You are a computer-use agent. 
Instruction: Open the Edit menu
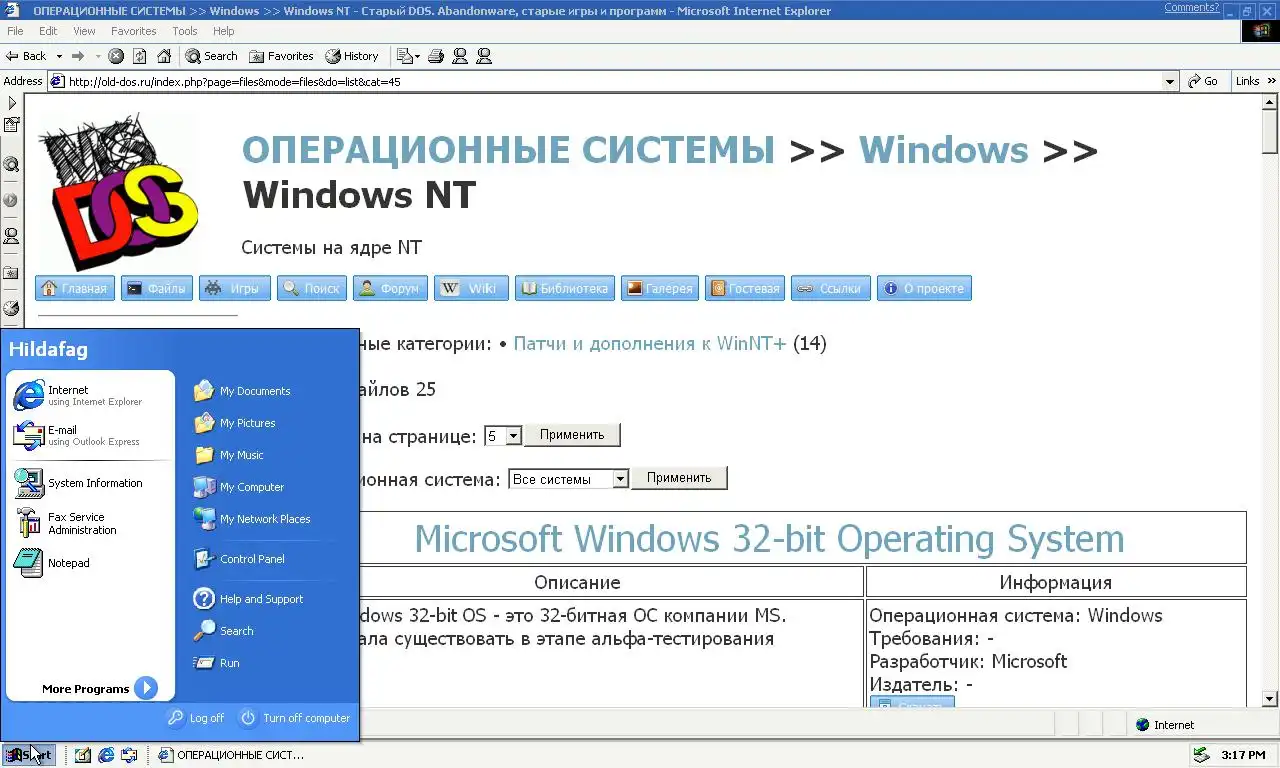click(48, 31)
